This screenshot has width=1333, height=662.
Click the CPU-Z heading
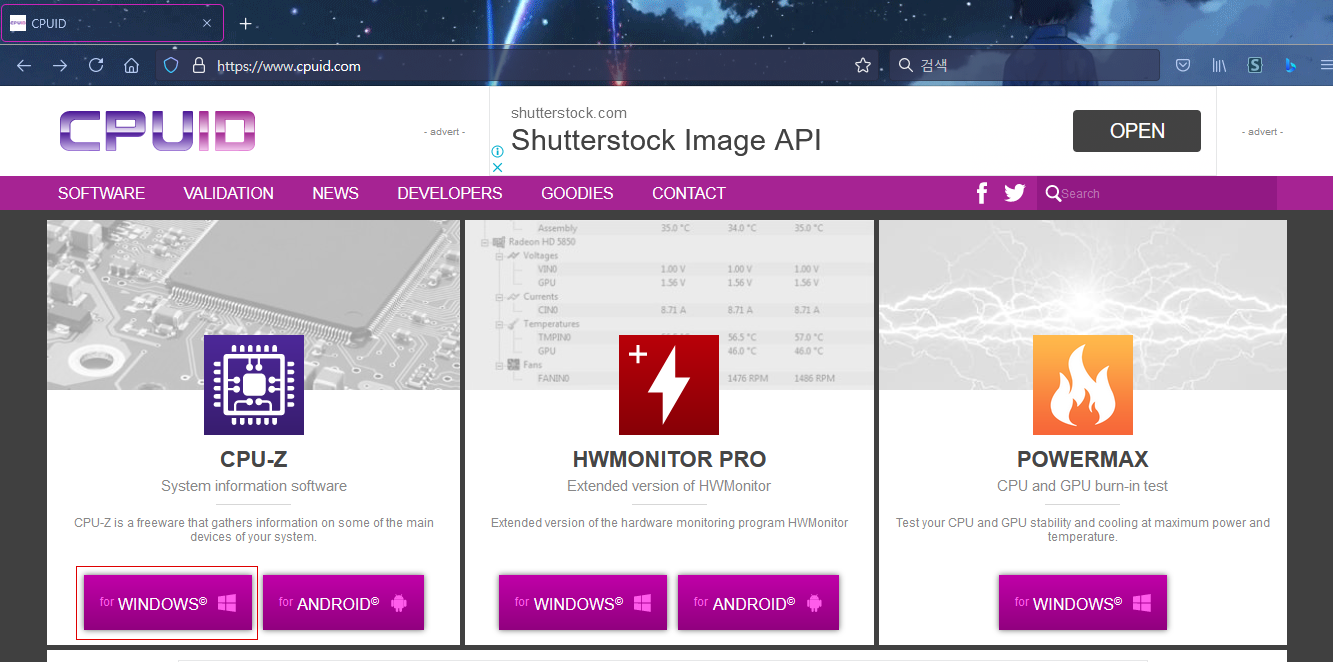pos(254,460)
